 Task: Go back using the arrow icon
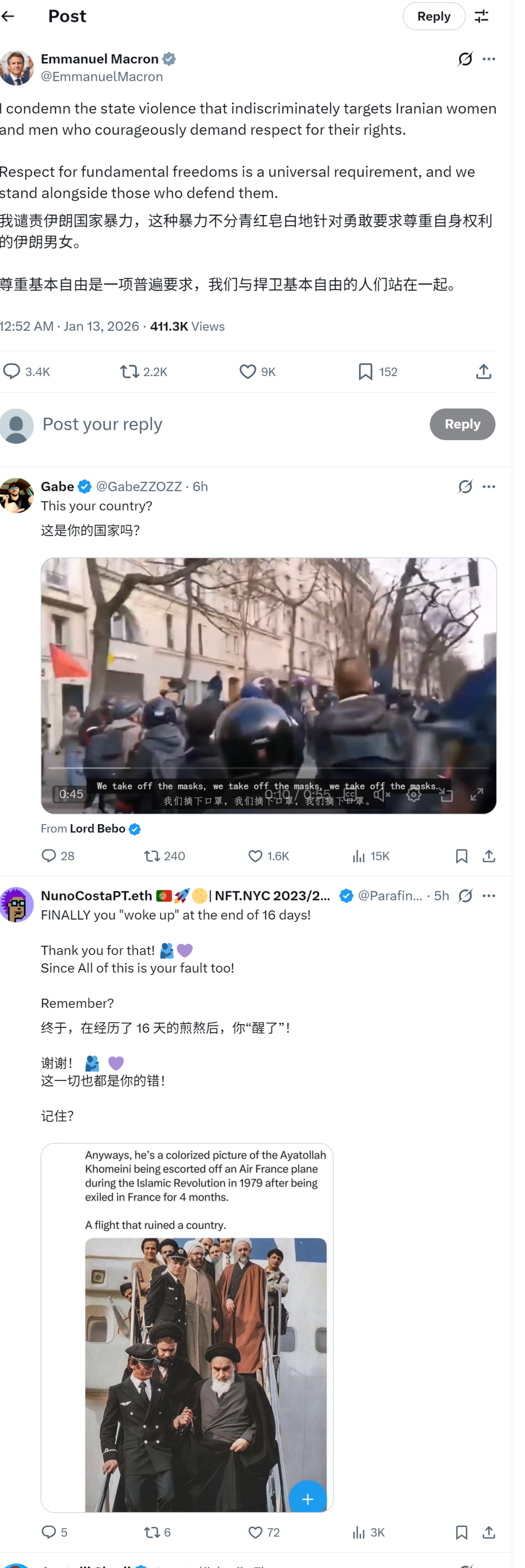tap(8, 16)
